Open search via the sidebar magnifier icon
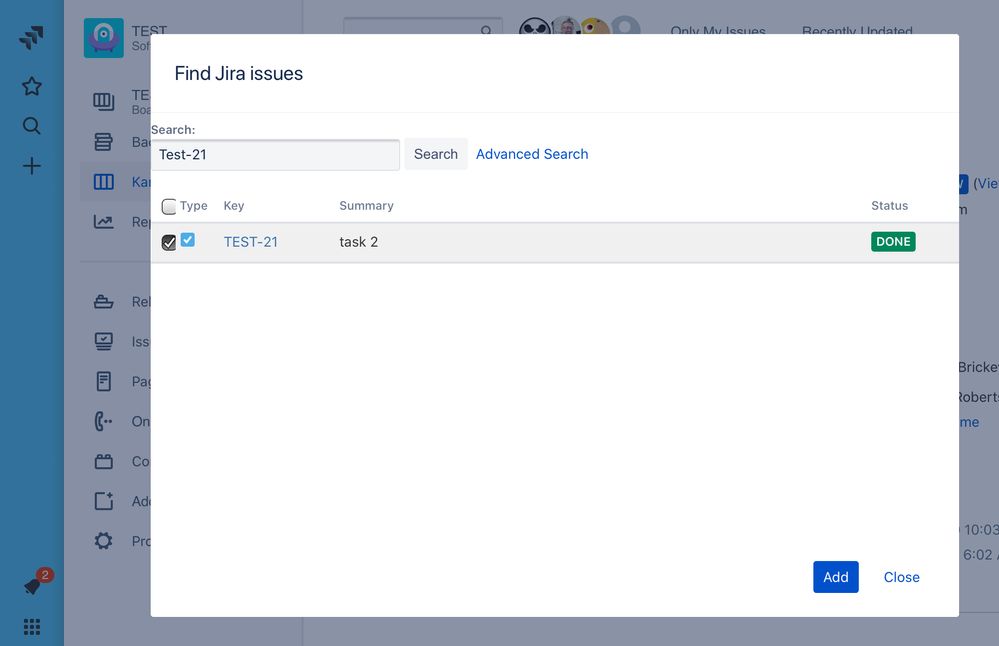Viewport: 999px width, 646px height. pos(31,126)
